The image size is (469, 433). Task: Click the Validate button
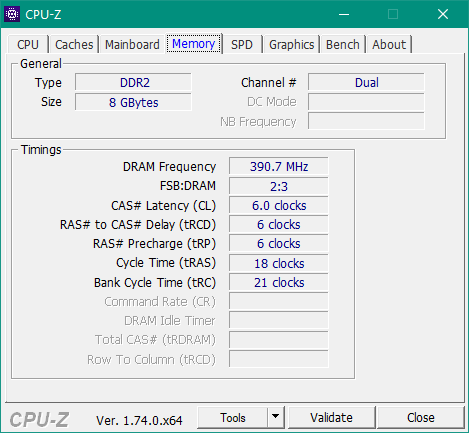331,417
